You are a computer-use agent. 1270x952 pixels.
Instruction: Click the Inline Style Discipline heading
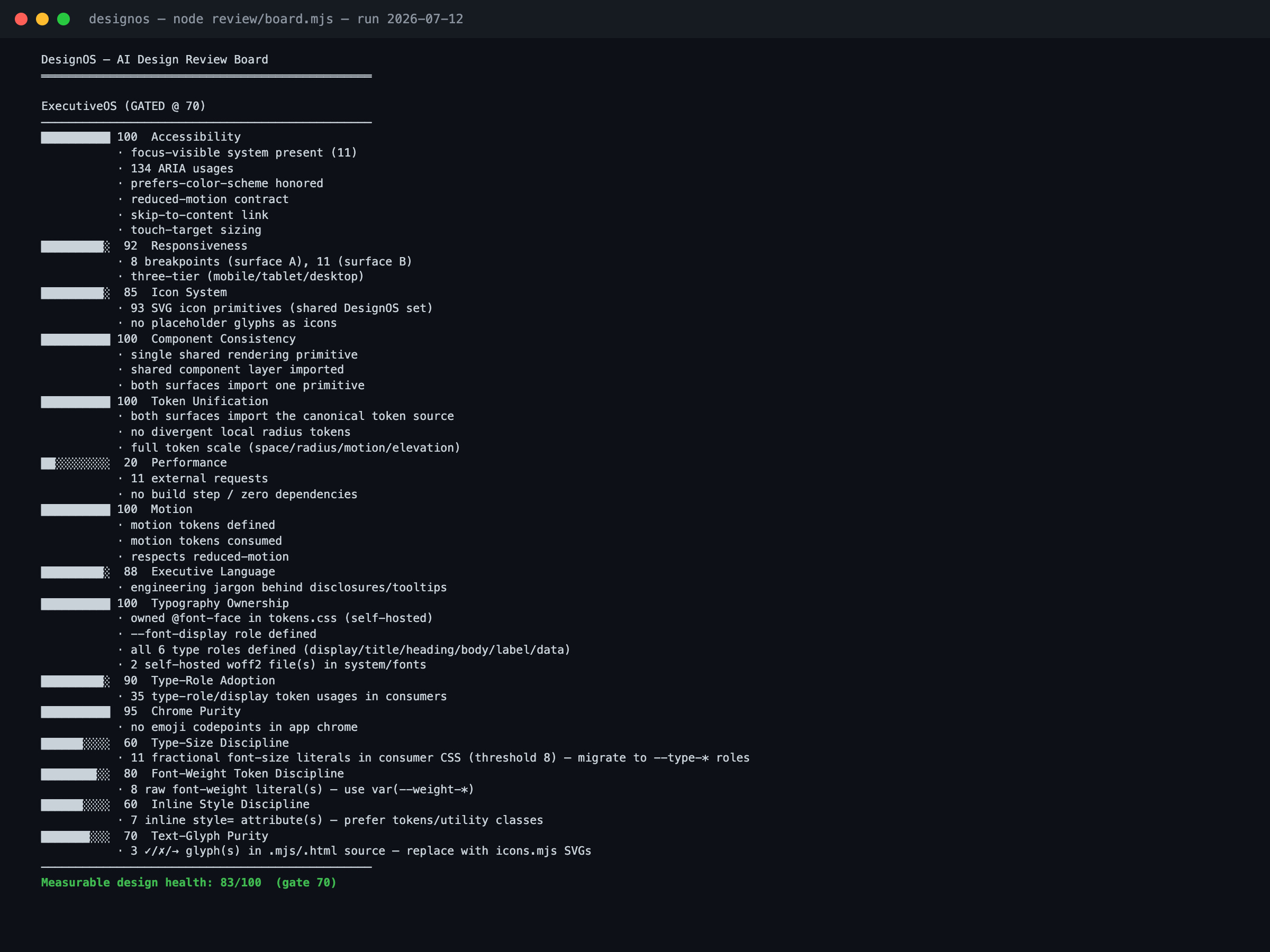coord(230,804)
